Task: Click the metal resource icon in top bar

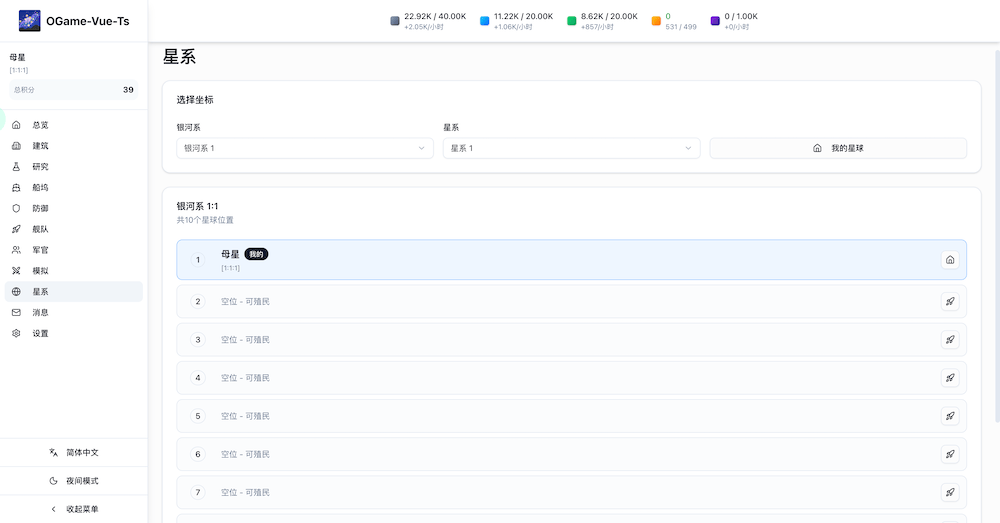Action: tap(395, 21)
